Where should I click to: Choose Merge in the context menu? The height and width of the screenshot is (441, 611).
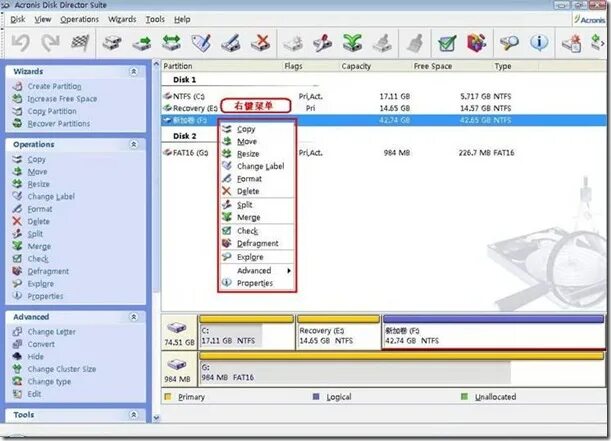point(256,217)
